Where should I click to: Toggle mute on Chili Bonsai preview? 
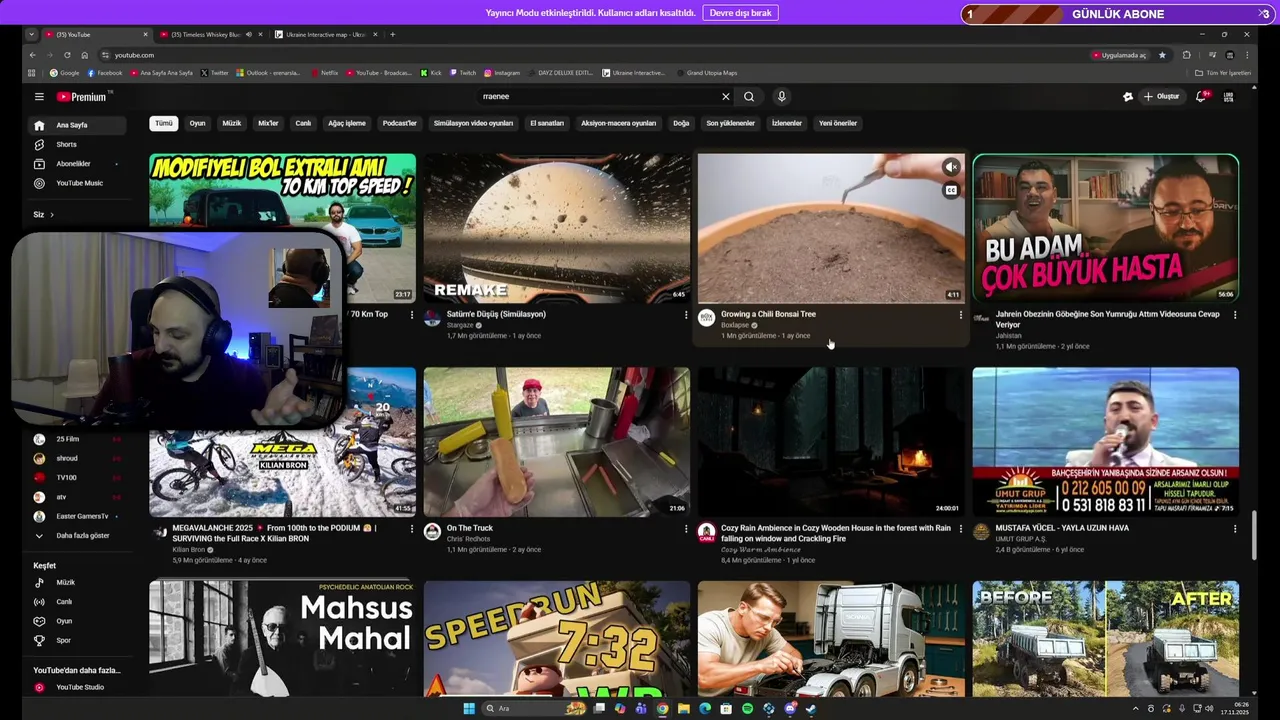coord(951,168)
